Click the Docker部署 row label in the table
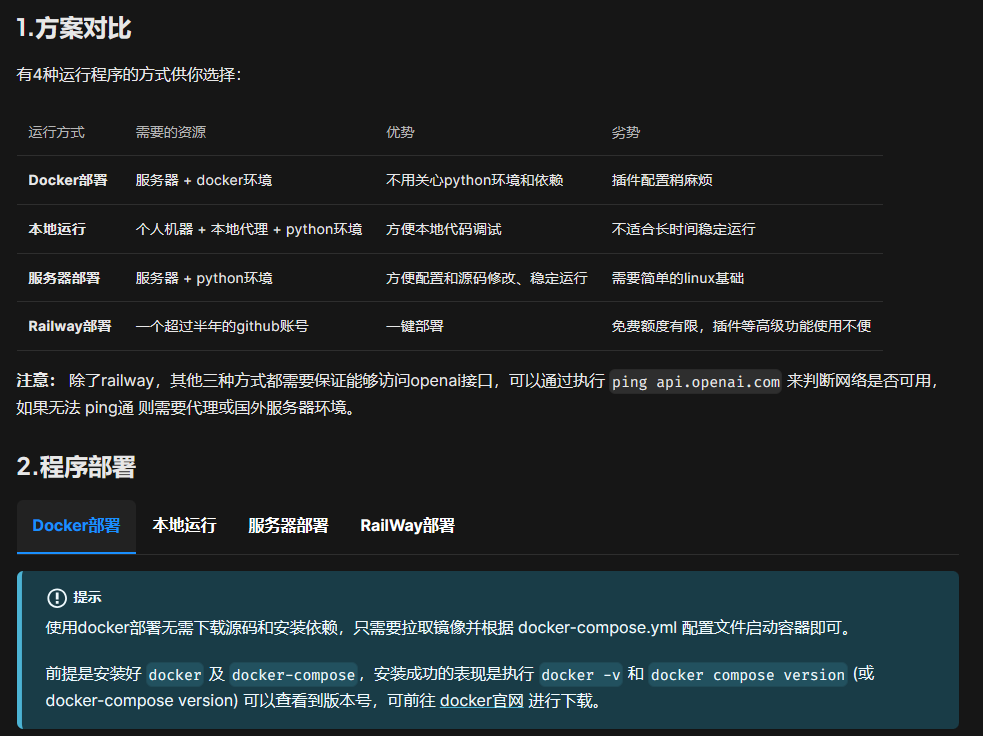Viewport: 983px width, 736px height. [68, 181]
